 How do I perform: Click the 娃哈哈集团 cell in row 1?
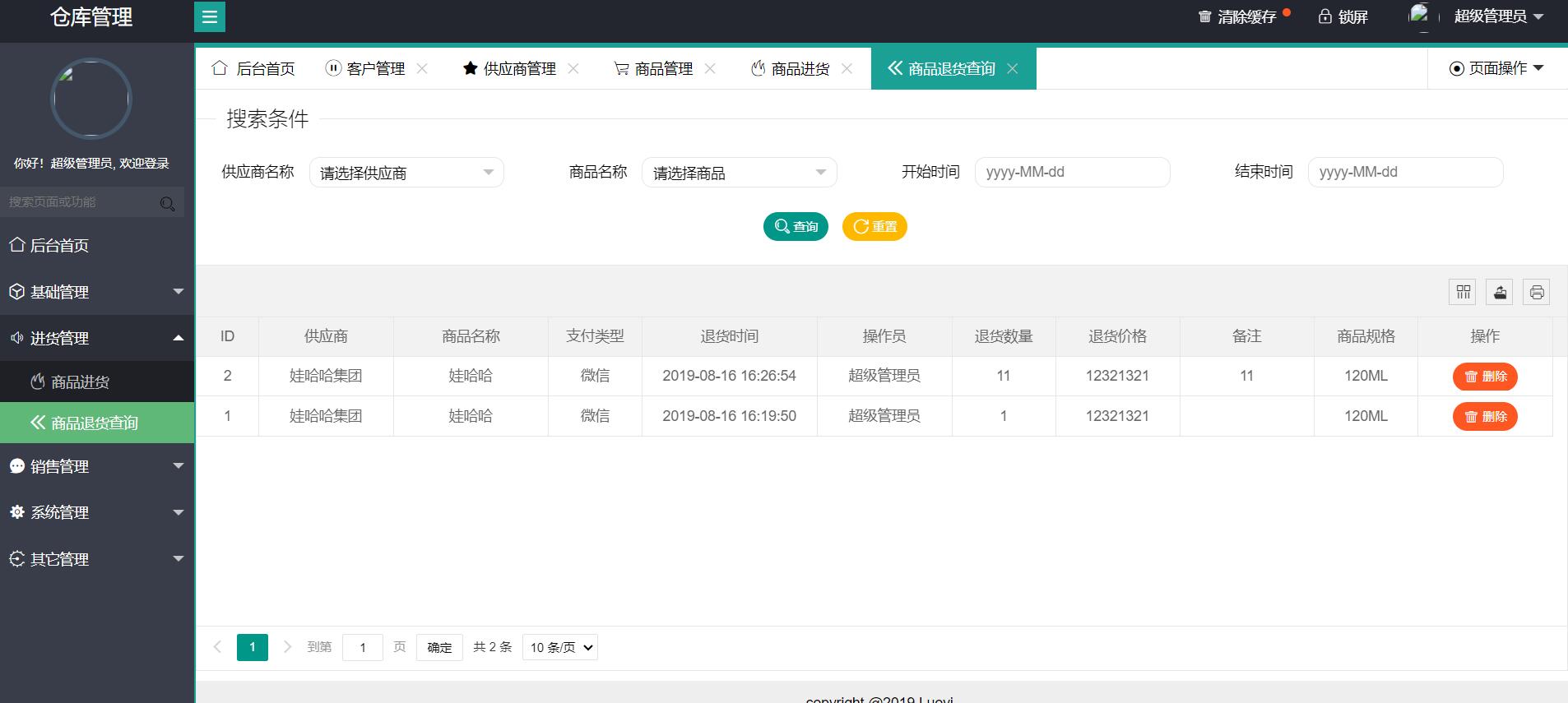(326, 376)
